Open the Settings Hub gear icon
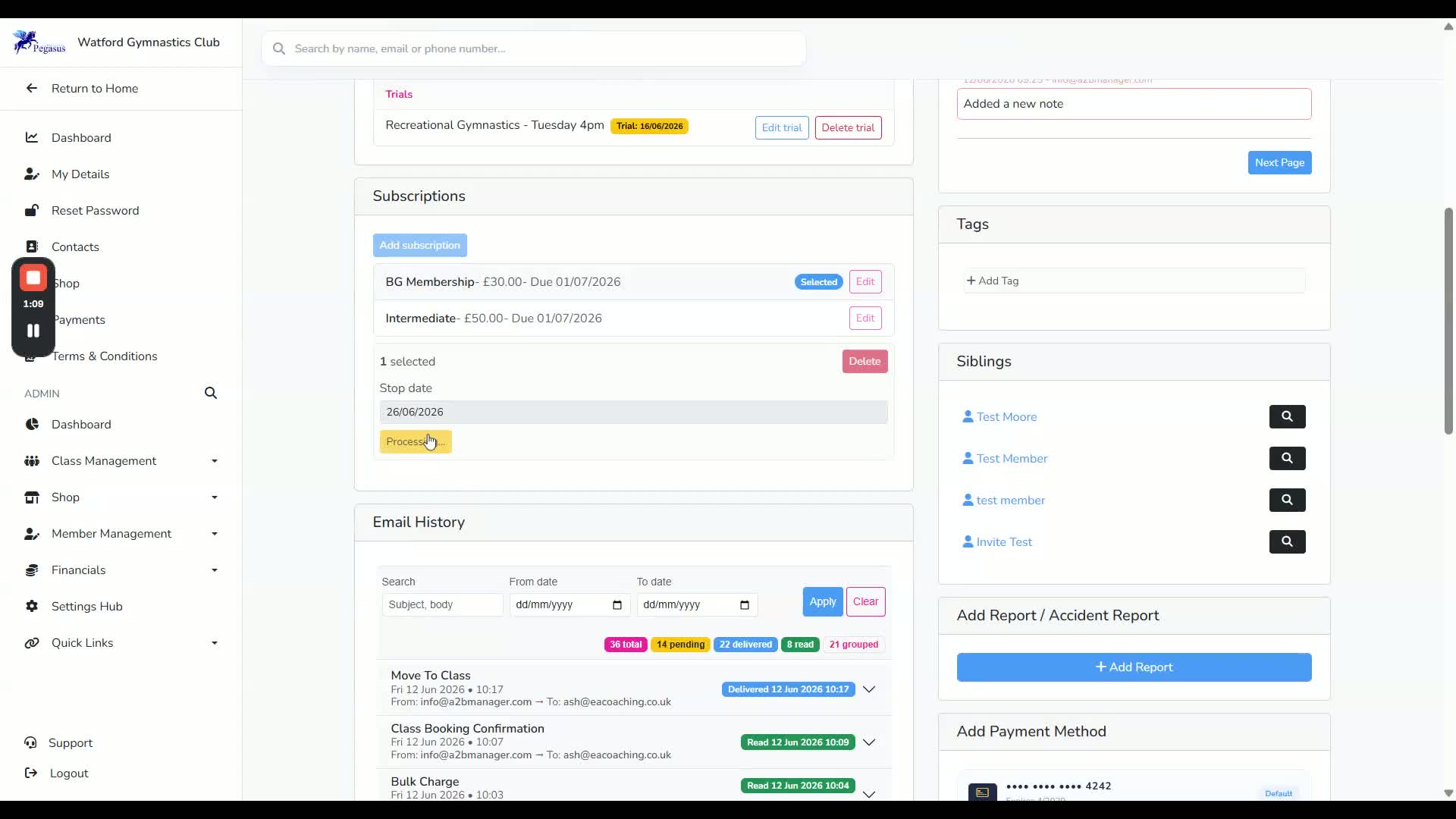The width and height of the screenshot is (1456, 819). pos(32,606)
